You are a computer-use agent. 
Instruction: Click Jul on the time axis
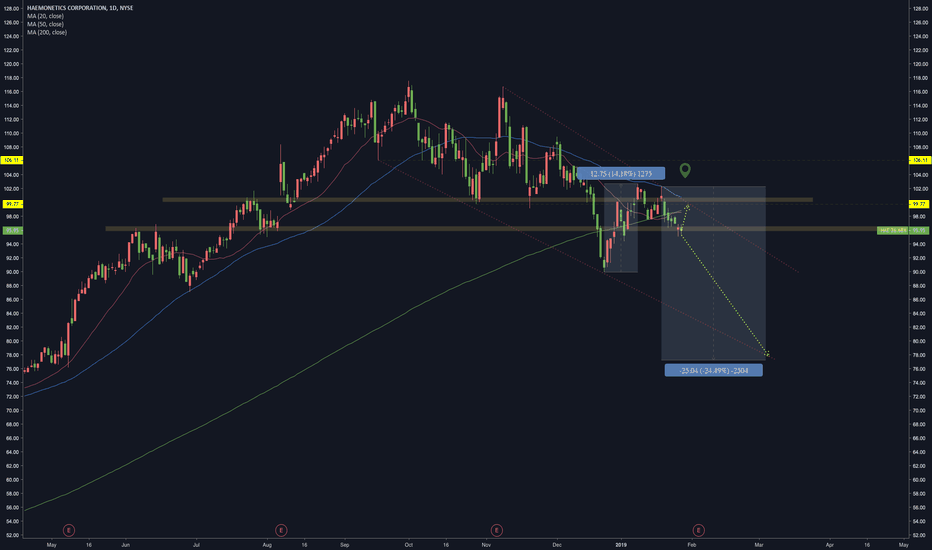[x=196, y=545]
